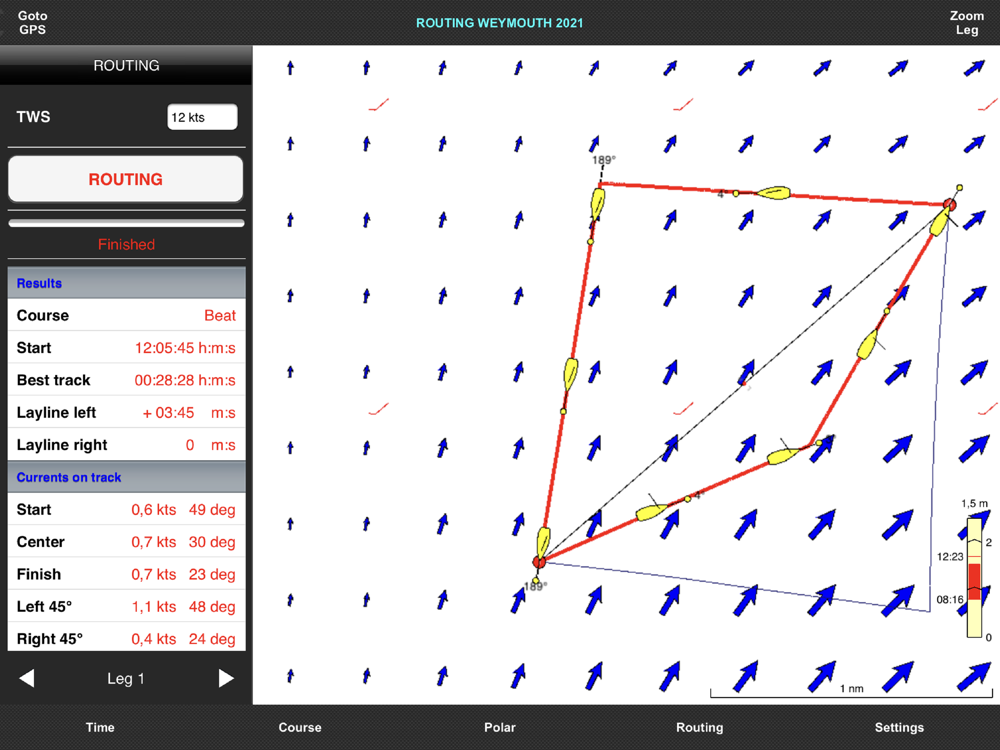
Task: Select the Best track 00:28:28 row
Action: click(x=126, y=380)
